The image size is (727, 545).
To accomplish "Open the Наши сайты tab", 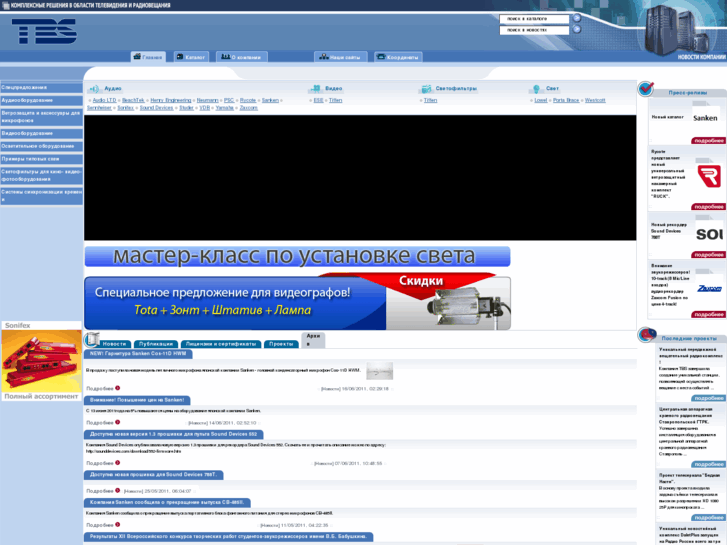I will pos(340,57).
